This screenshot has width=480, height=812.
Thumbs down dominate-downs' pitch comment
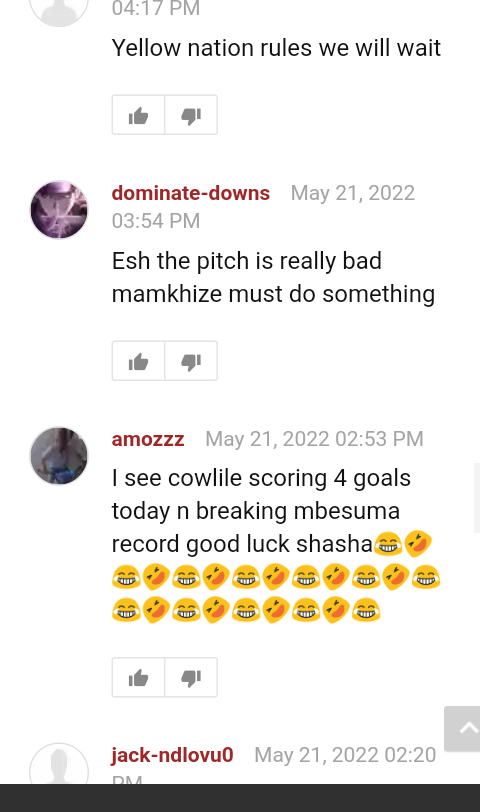click(191, 361)
